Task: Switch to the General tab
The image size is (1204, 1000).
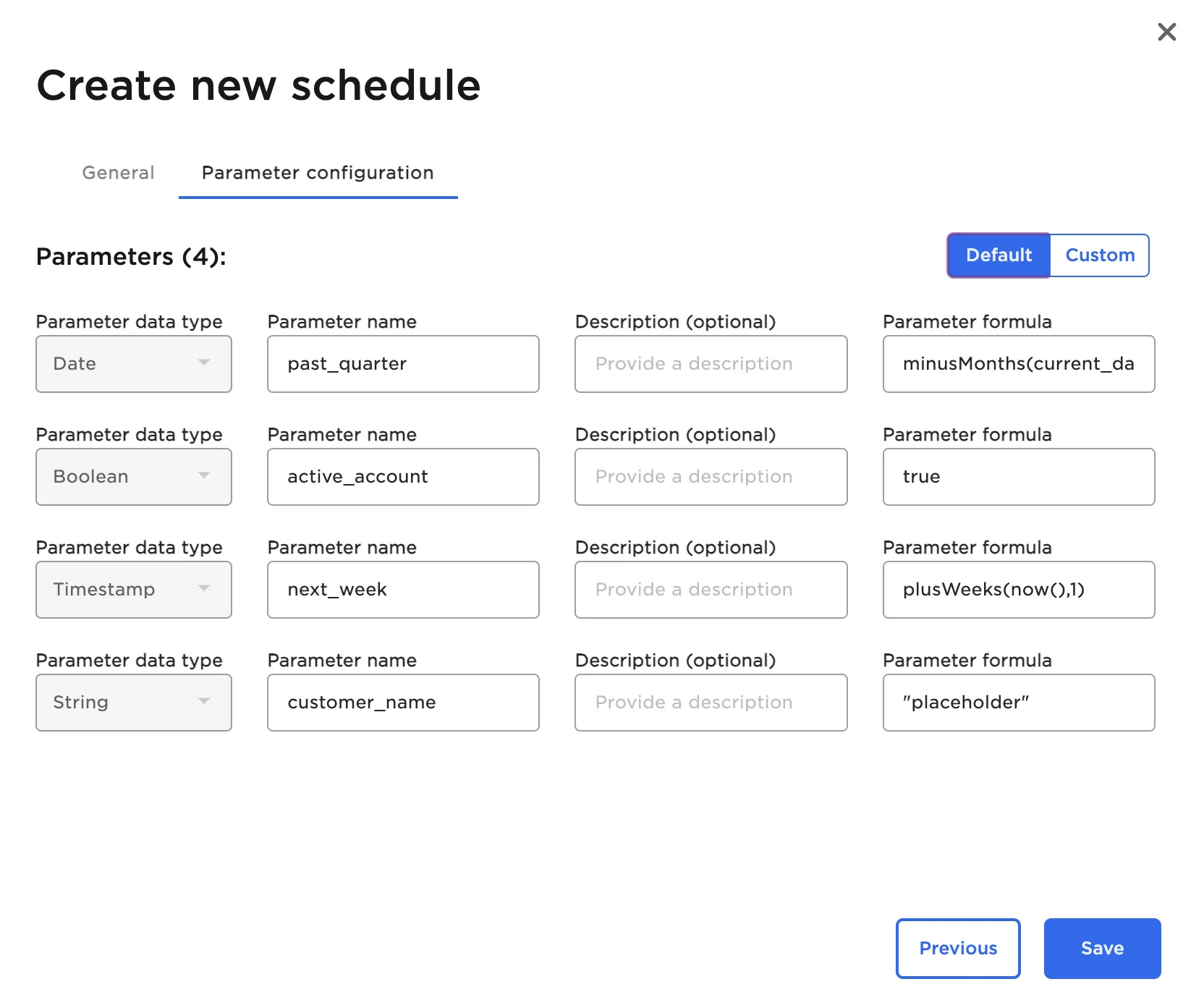Action: (x=118, y=173)
